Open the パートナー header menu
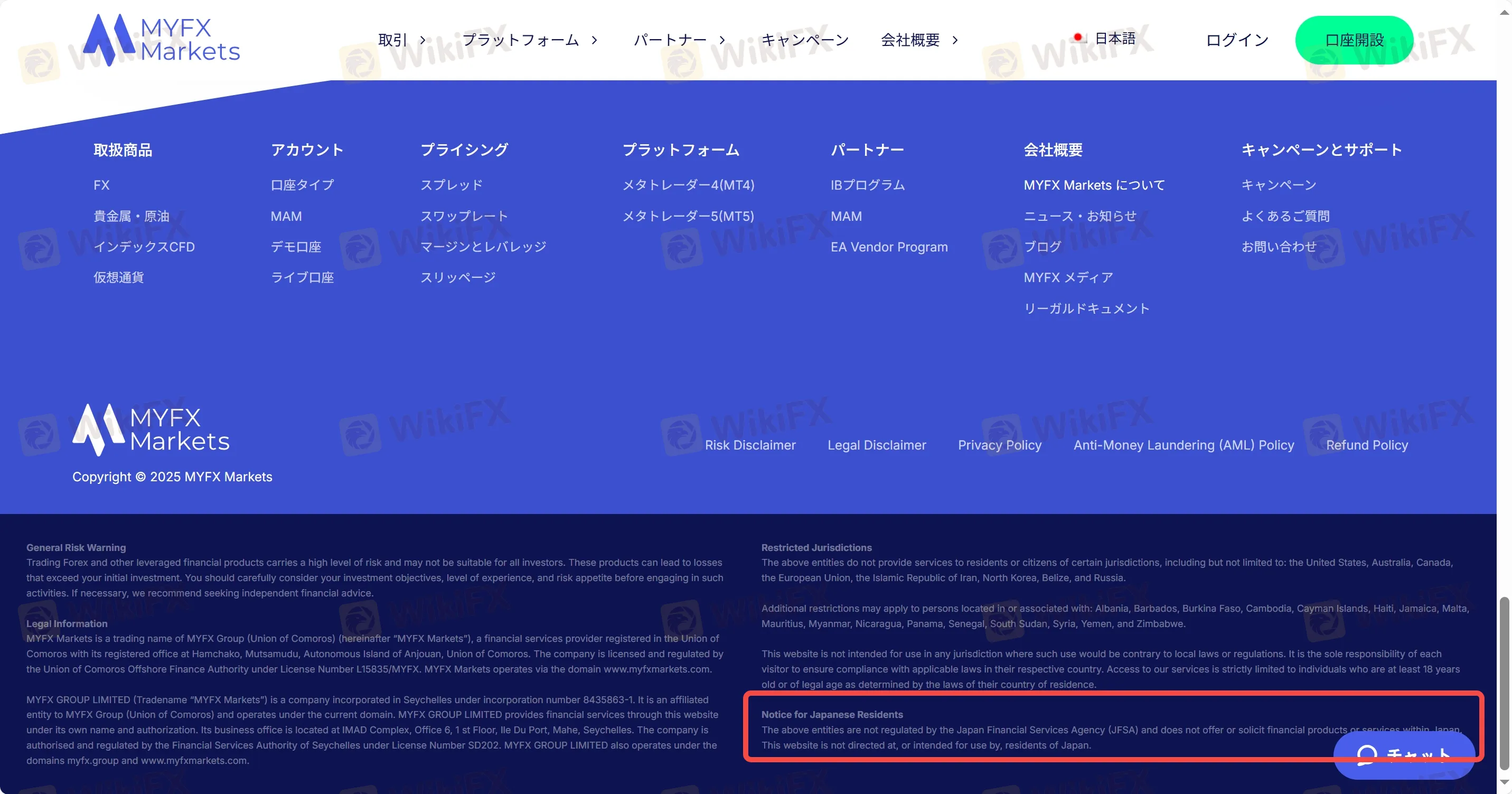Screen dimensions: 1512x794 670,40
